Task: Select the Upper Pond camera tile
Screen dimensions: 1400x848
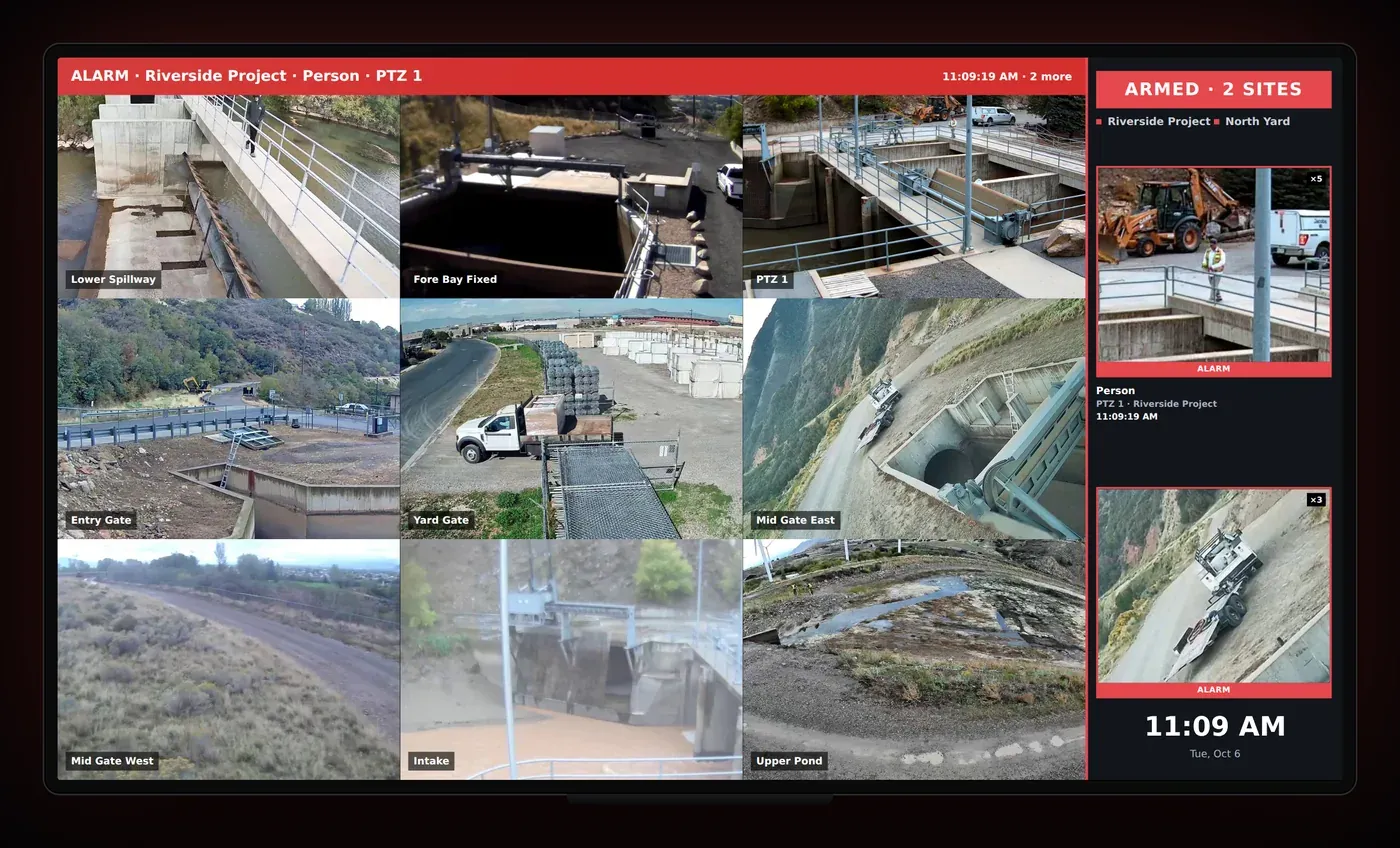Action: (914, 660)
